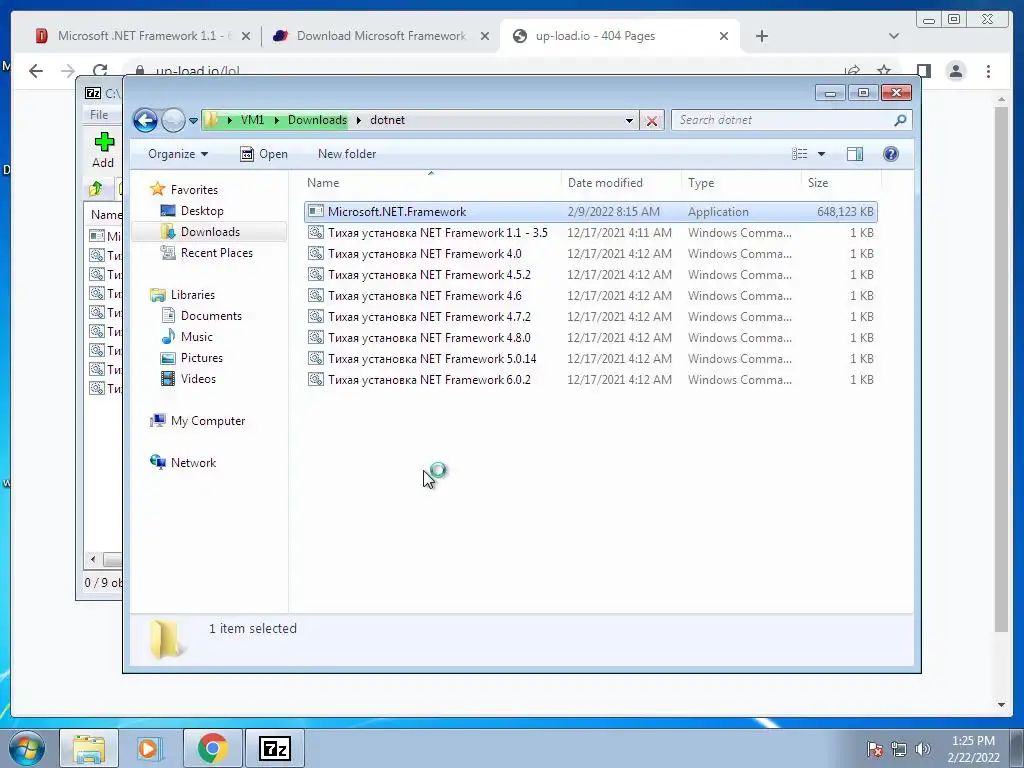Select Тихая установка NET Framework 4.8.0
The height and width of the screenshot is (768, 1024).
[591, 338]
